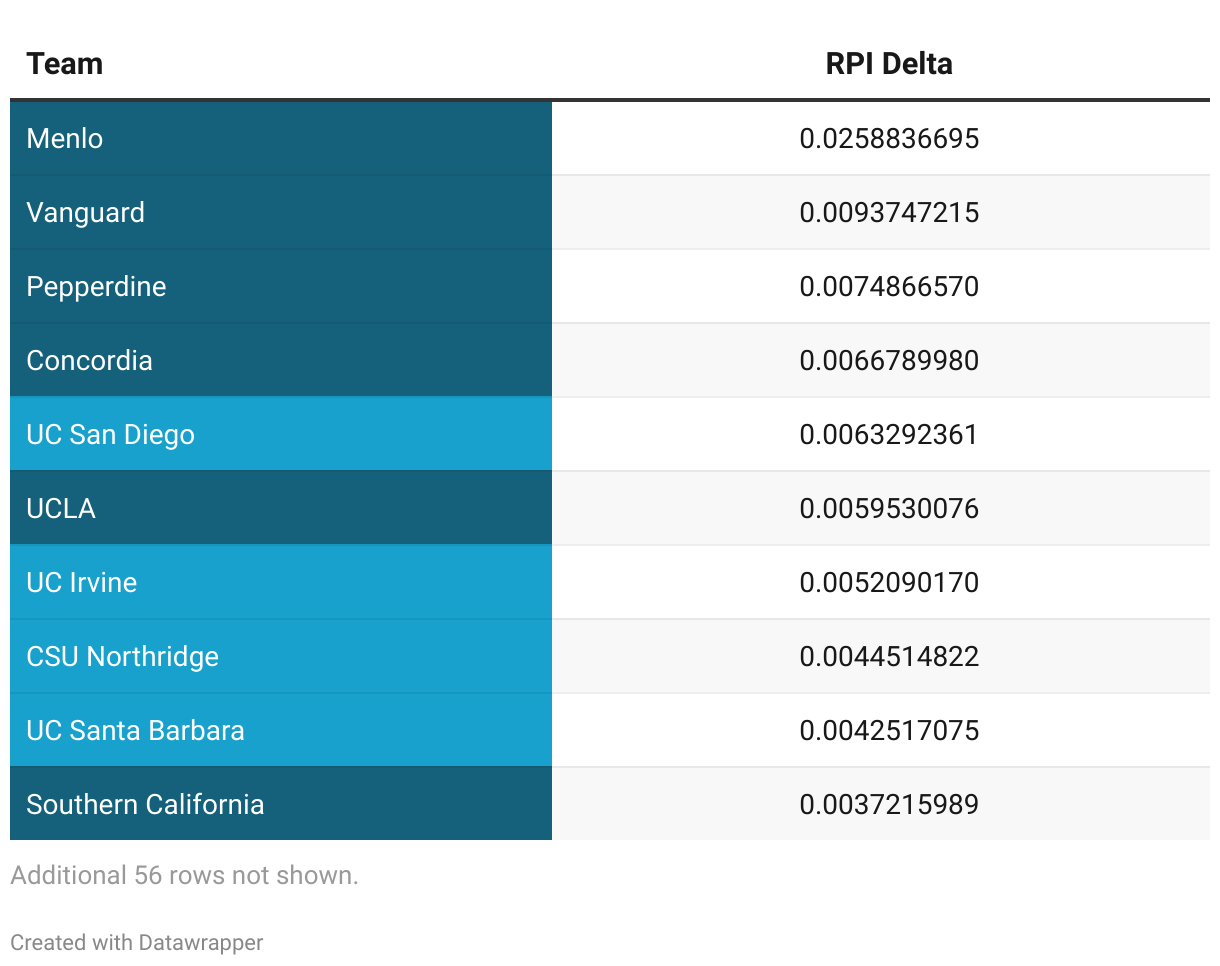Select the CSU Northridge cell
1220x966 pixels.
281,656
